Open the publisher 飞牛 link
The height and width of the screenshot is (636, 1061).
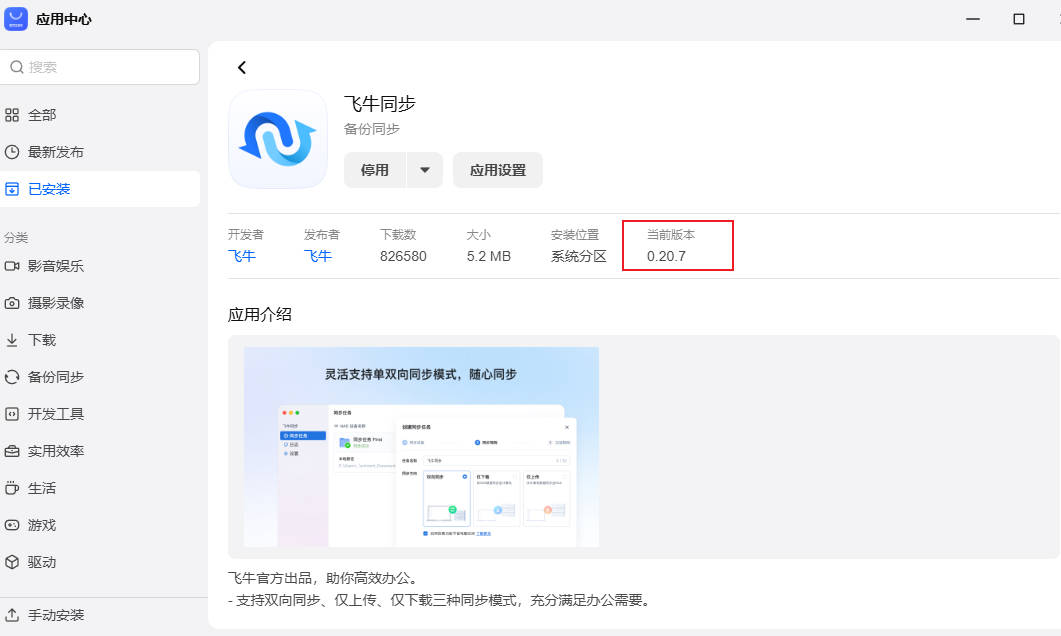coord(317,256)
